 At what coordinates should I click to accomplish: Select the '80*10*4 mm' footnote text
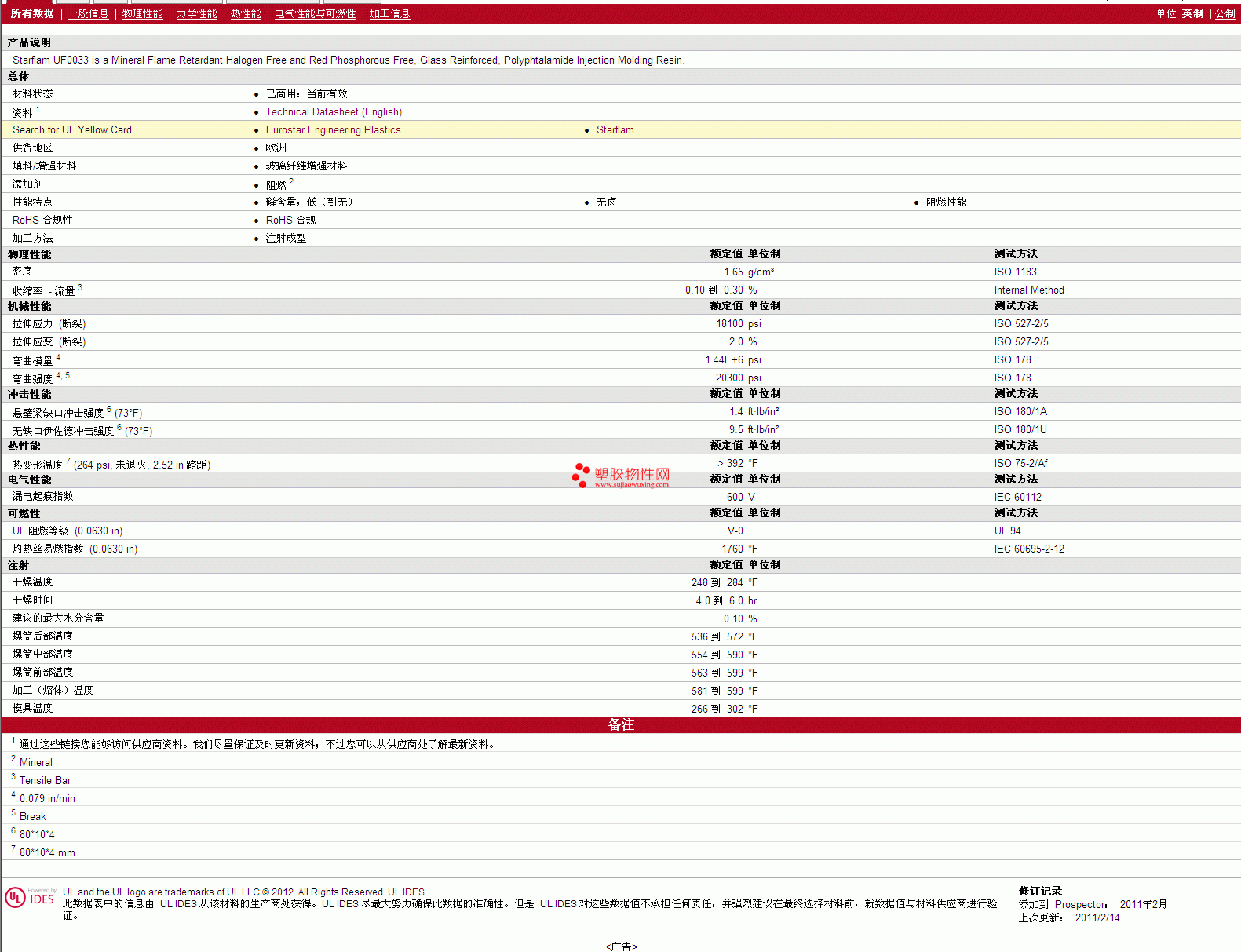coord(47,853)
